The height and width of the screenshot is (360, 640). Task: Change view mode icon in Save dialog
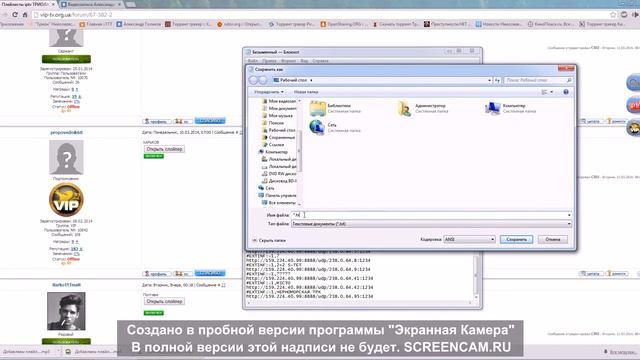point(544,92)
